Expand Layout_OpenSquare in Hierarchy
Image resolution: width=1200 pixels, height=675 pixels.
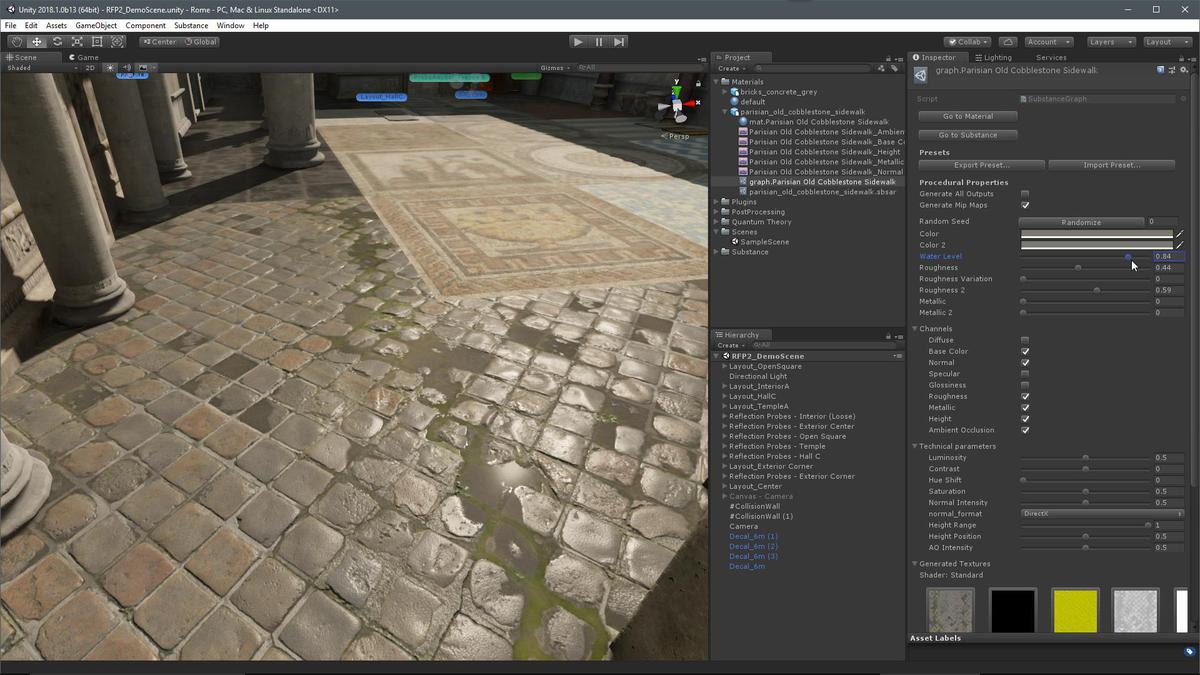point(725,366)
